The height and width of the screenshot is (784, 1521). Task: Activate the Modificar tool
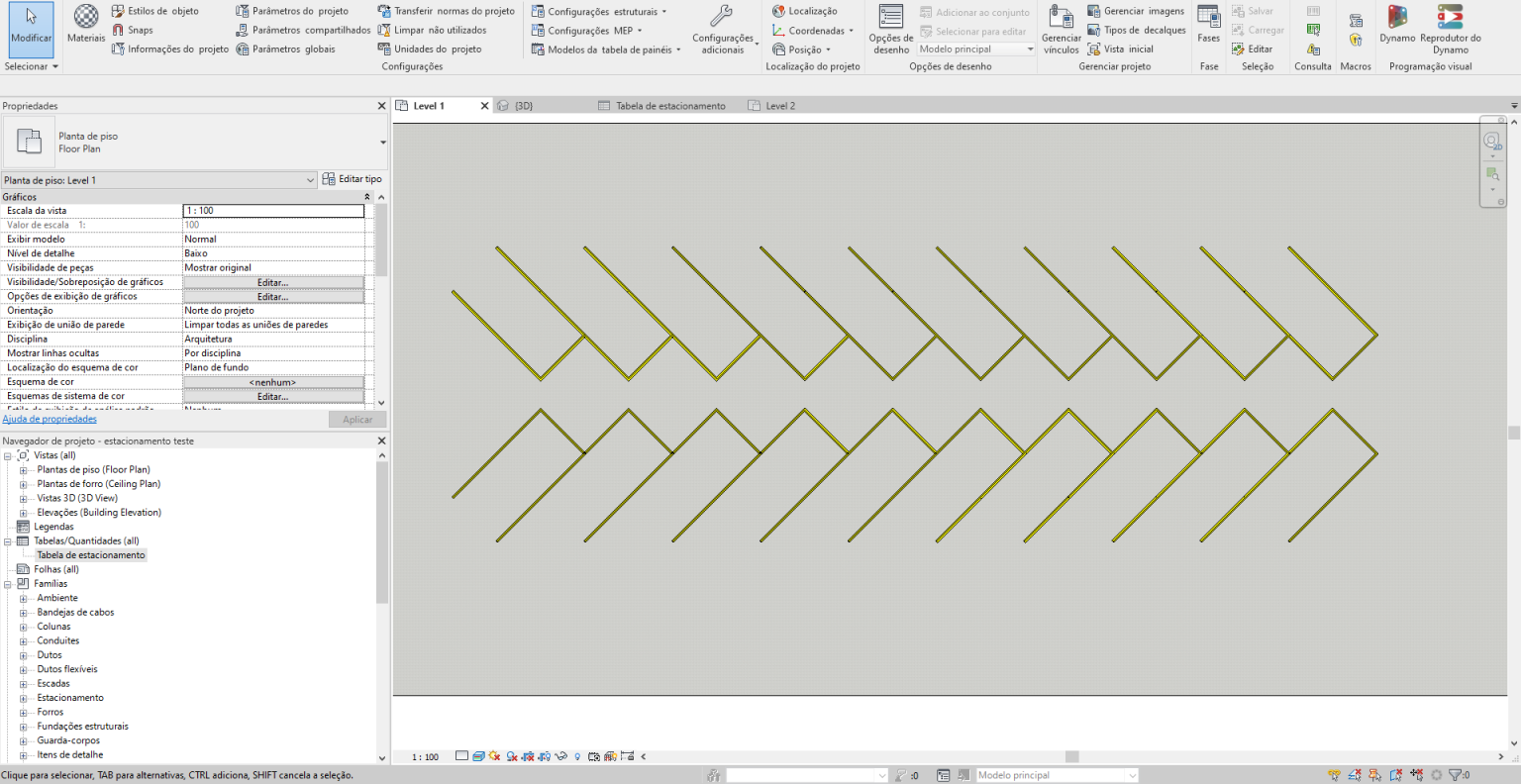click(30, 30)
